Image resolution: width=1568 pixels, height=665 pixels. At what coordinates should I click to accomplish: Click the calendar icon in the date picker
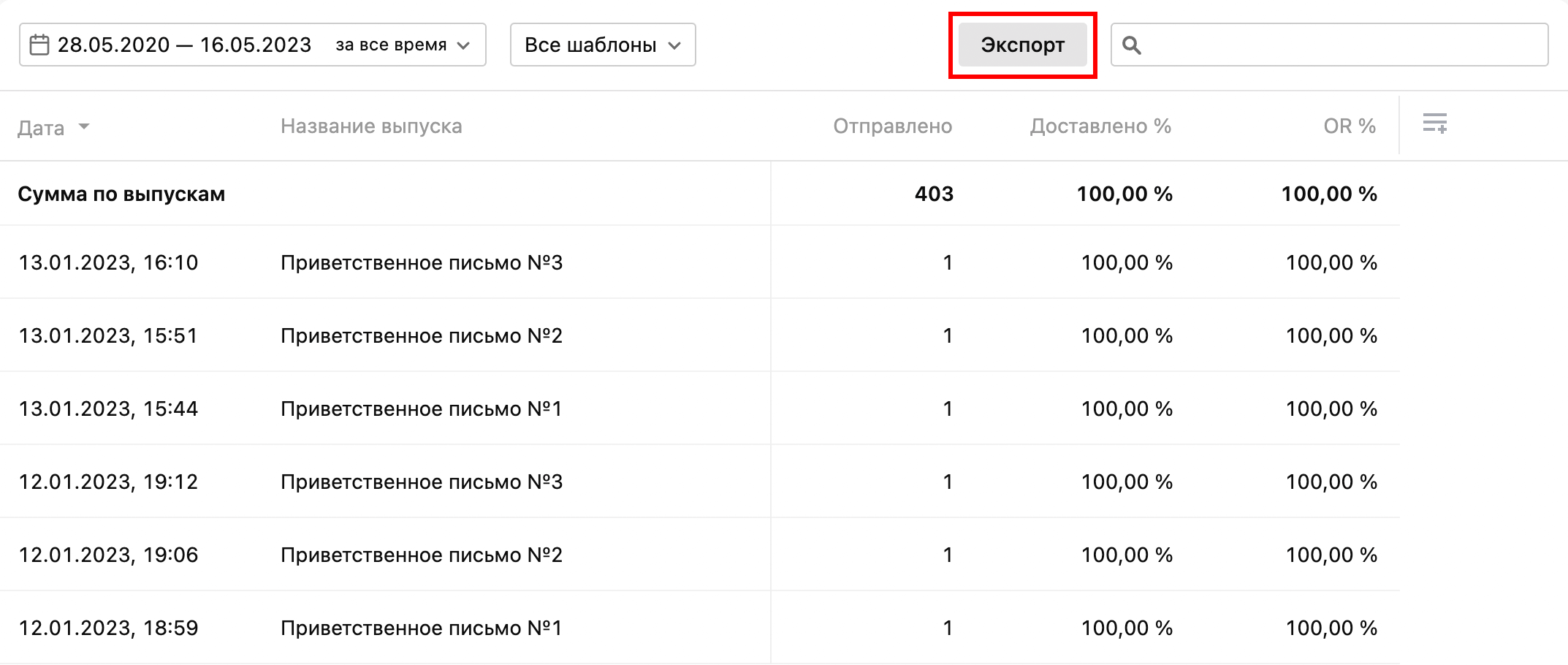point(39,44)
